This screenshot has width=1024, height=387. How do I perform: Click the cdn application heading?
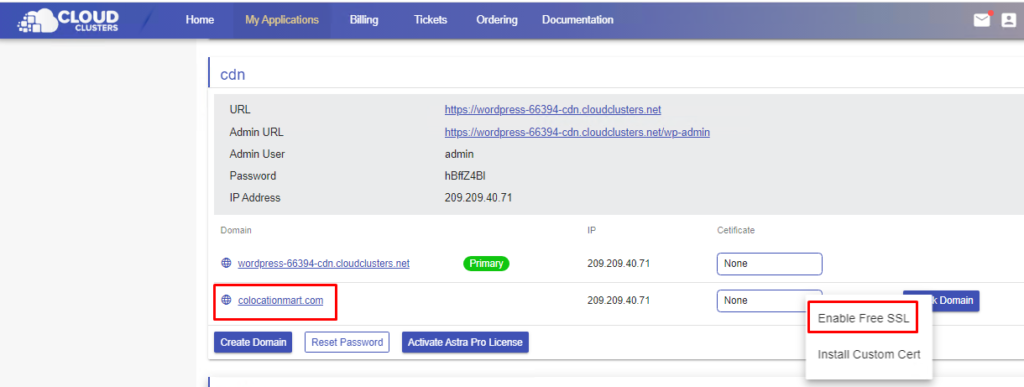[232, 74]
